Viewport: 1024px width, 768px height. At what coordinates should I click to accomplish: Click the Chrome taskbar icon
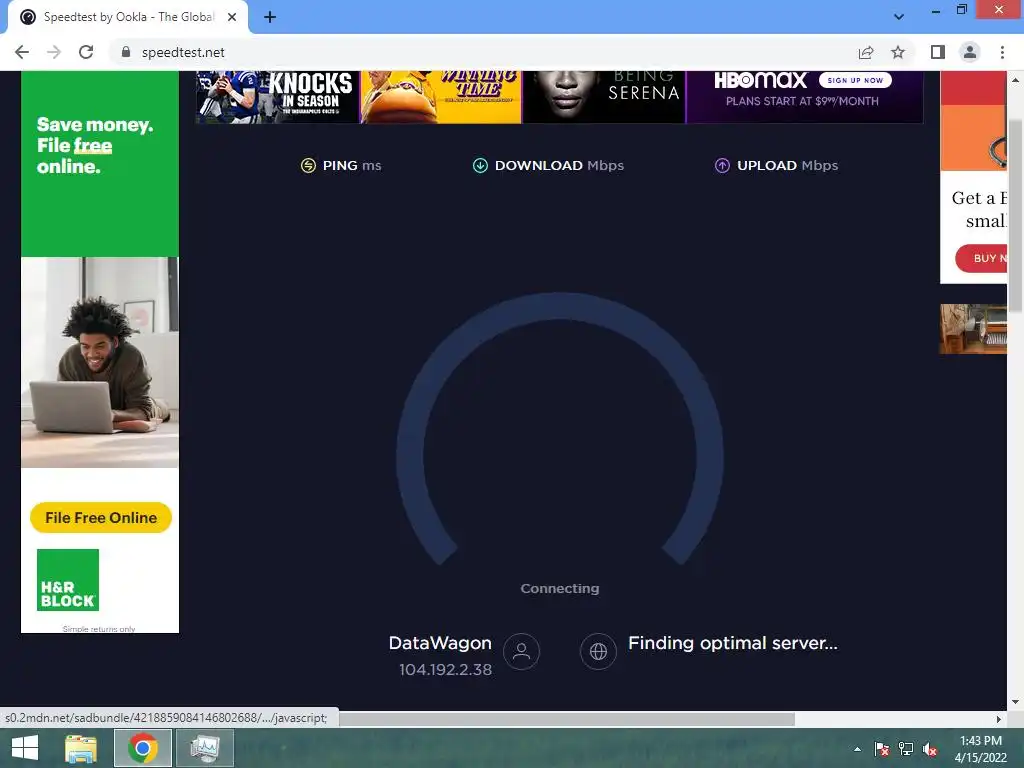coord(143,748)
